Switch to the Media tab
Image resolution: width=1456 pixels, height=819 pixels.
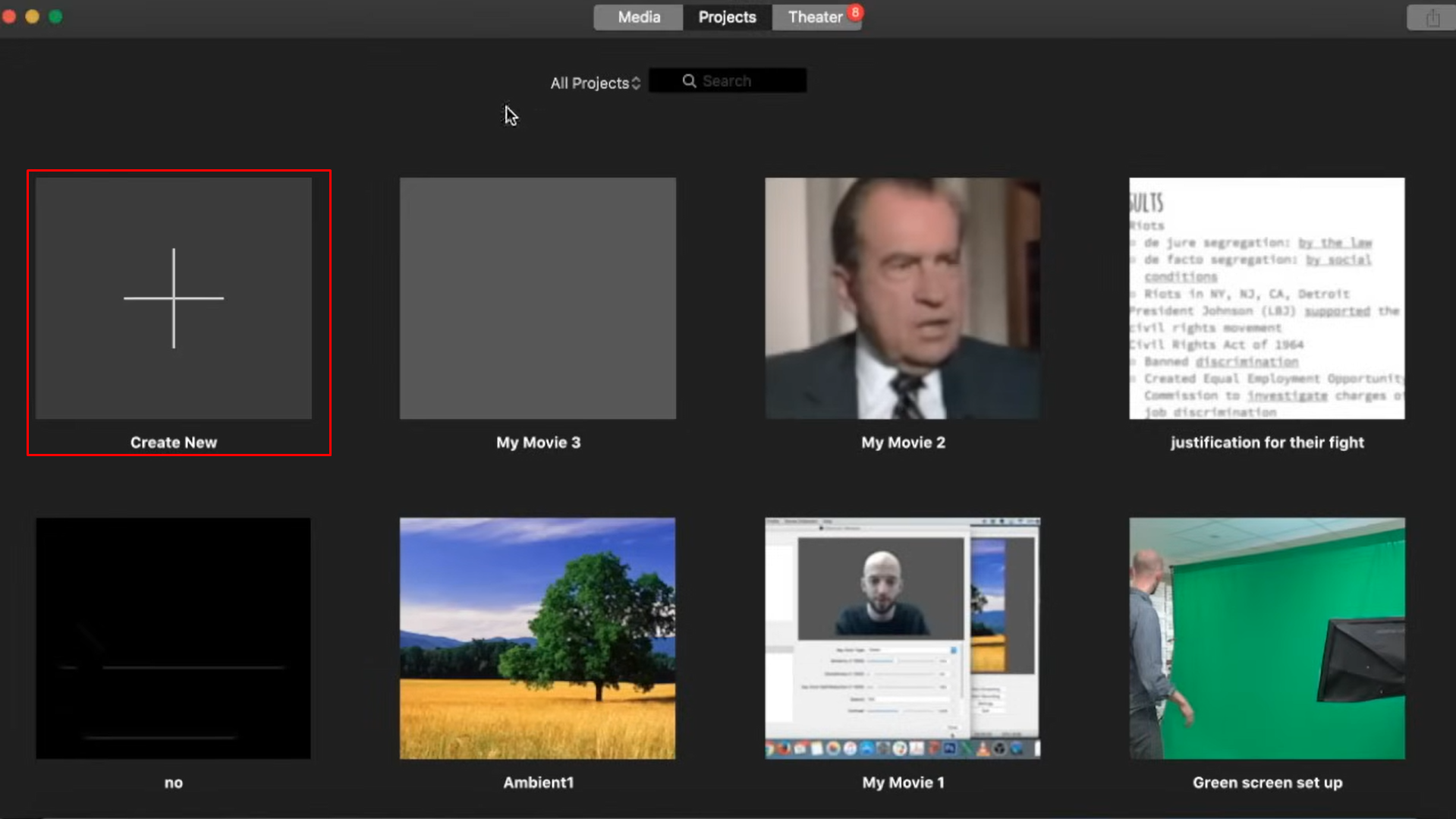pos(638,17)
